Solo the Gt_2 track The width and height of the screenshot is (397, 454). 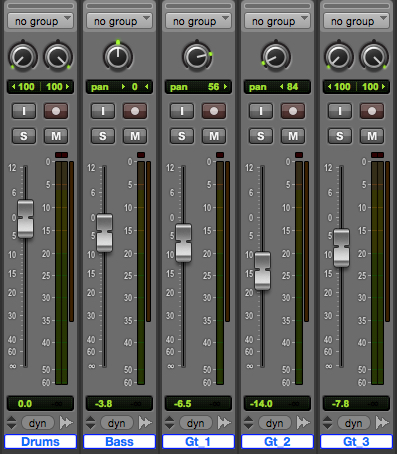(x=261, y=136)
